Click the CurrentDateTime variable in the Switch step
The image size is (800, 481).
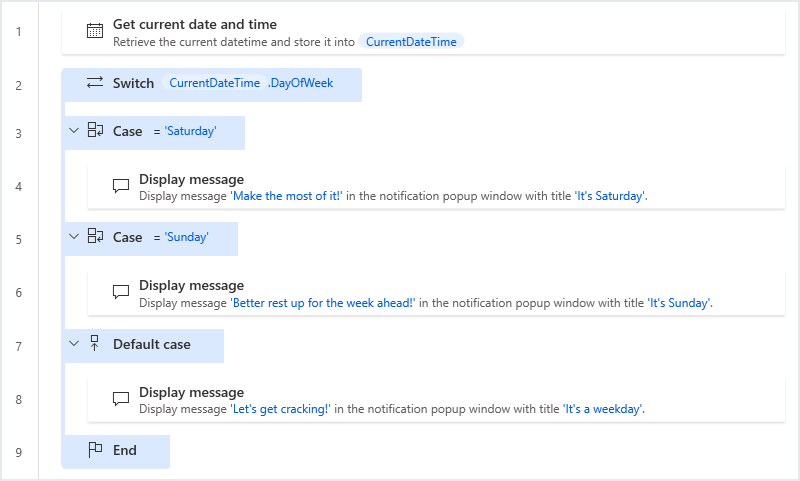pos(215,83)
